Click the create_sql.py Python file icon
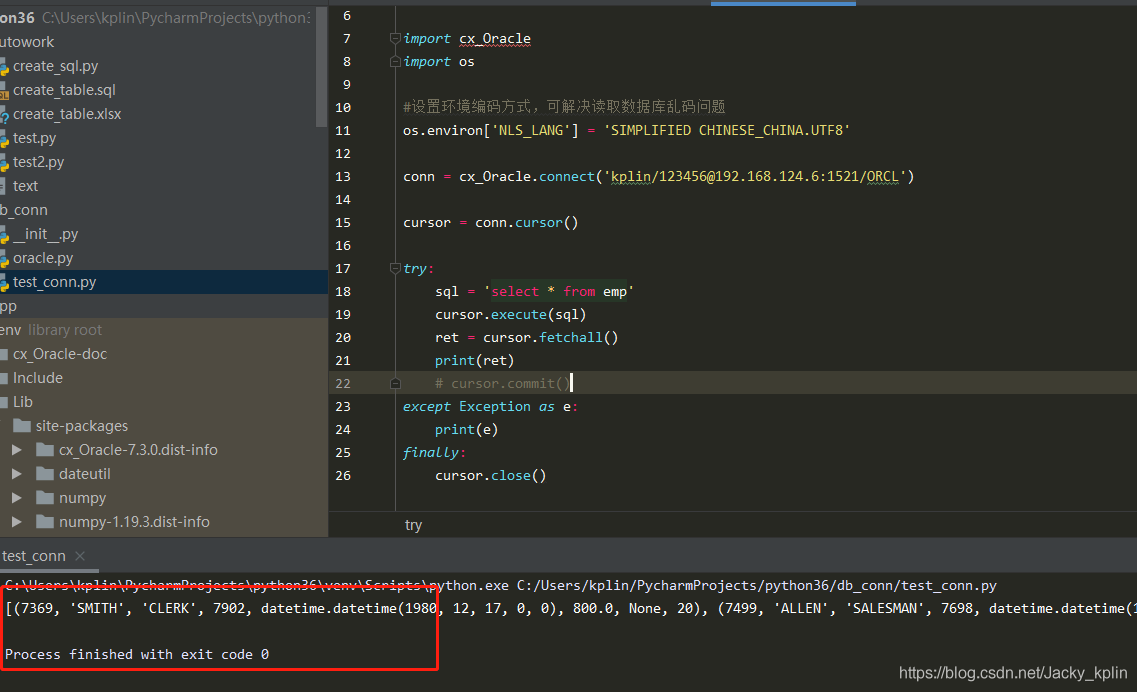1137x692 pixels. tap(3, 66)
